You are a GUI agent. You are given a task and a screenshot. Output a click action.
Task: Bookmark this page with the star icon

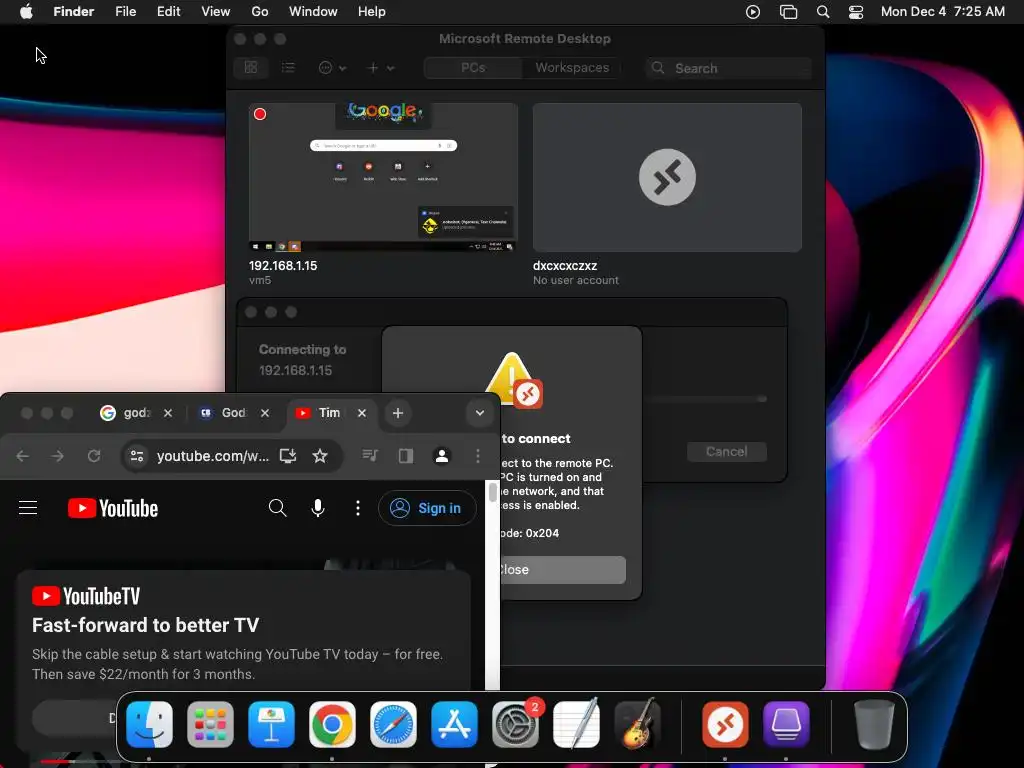[x=320, y=456]
